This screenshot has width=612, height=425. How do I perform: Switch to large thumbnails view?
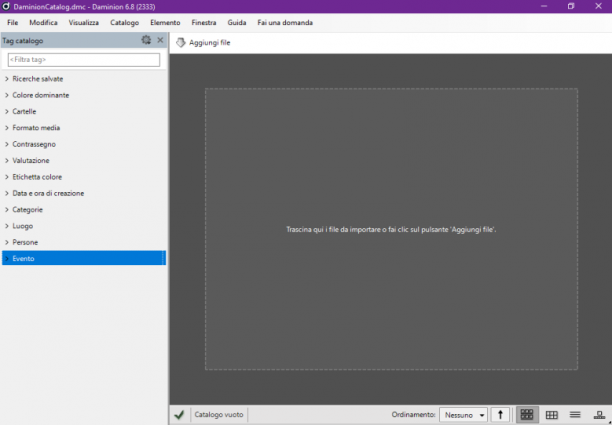point(527,415)
